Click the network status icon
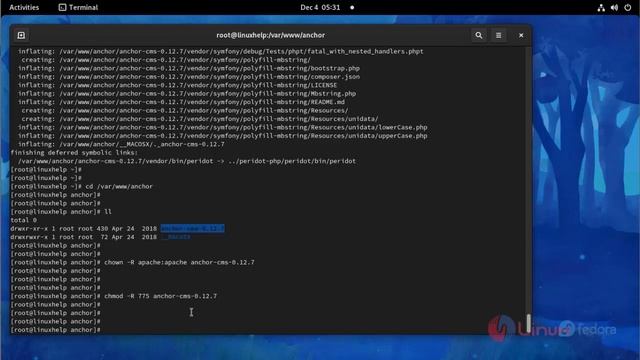 (601, 7)
